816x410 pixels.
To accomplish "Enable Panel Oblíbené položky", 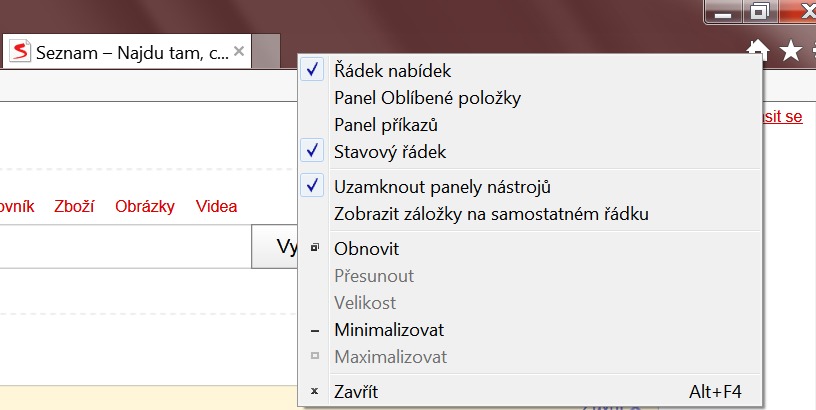I will click(x=427, y=98).
